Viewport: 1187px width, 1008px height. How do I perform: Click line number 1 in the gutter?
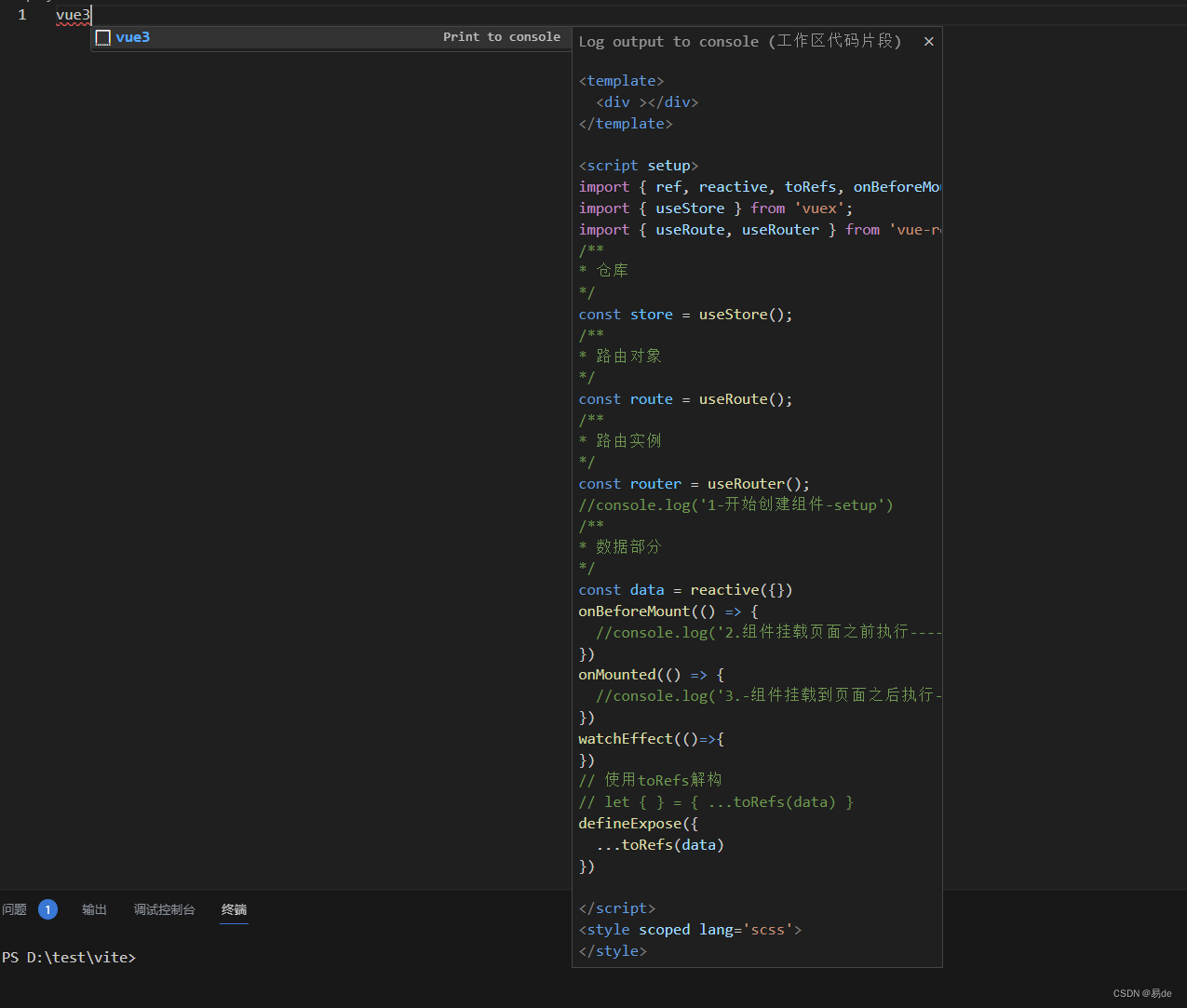[22, 15]
